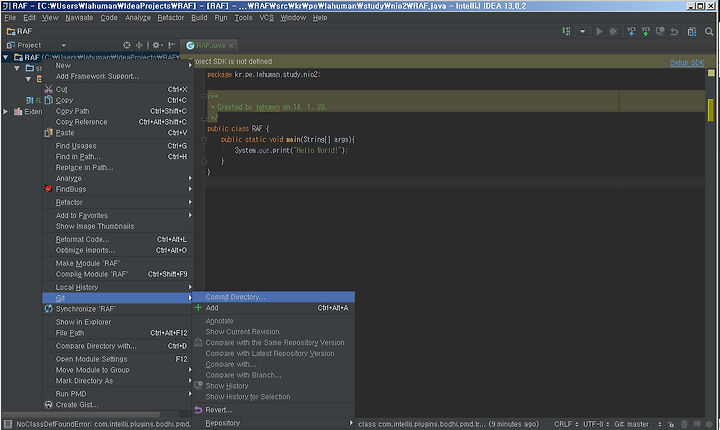Open the Tools menu
This screenshot has width=720, height=430.
pos(243,17)
